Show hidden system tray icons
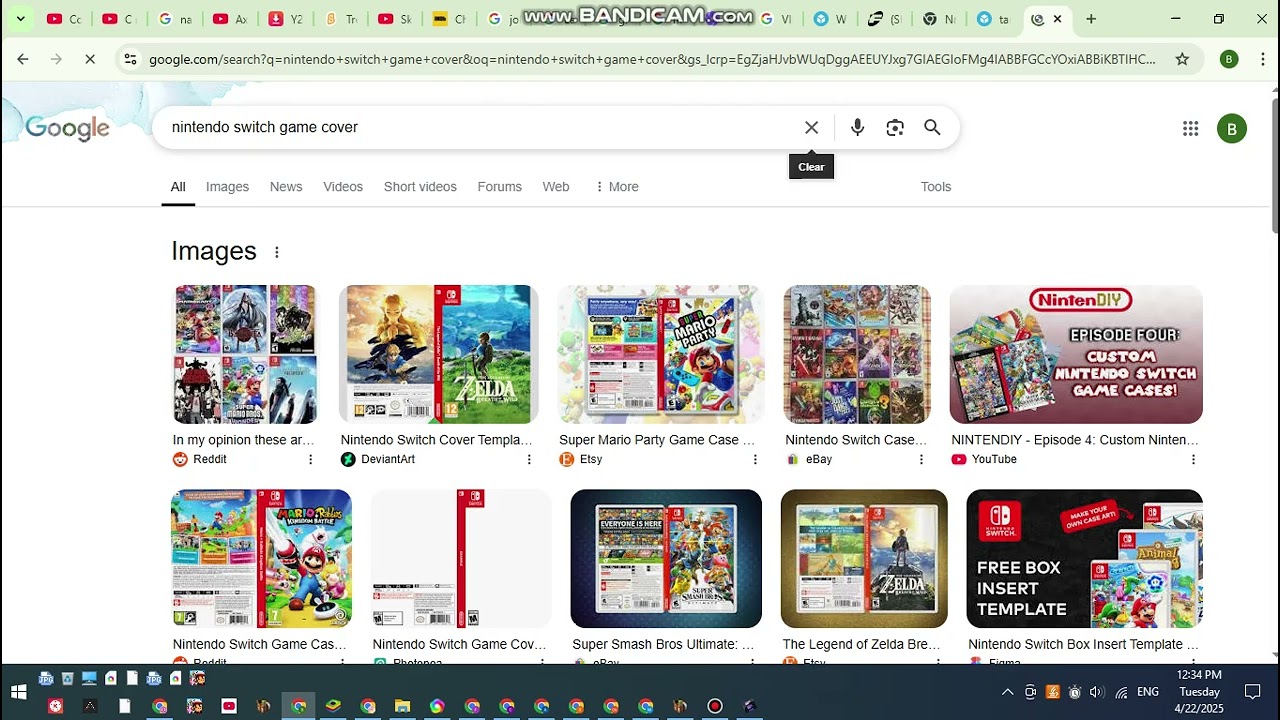 pos(1007,692)
